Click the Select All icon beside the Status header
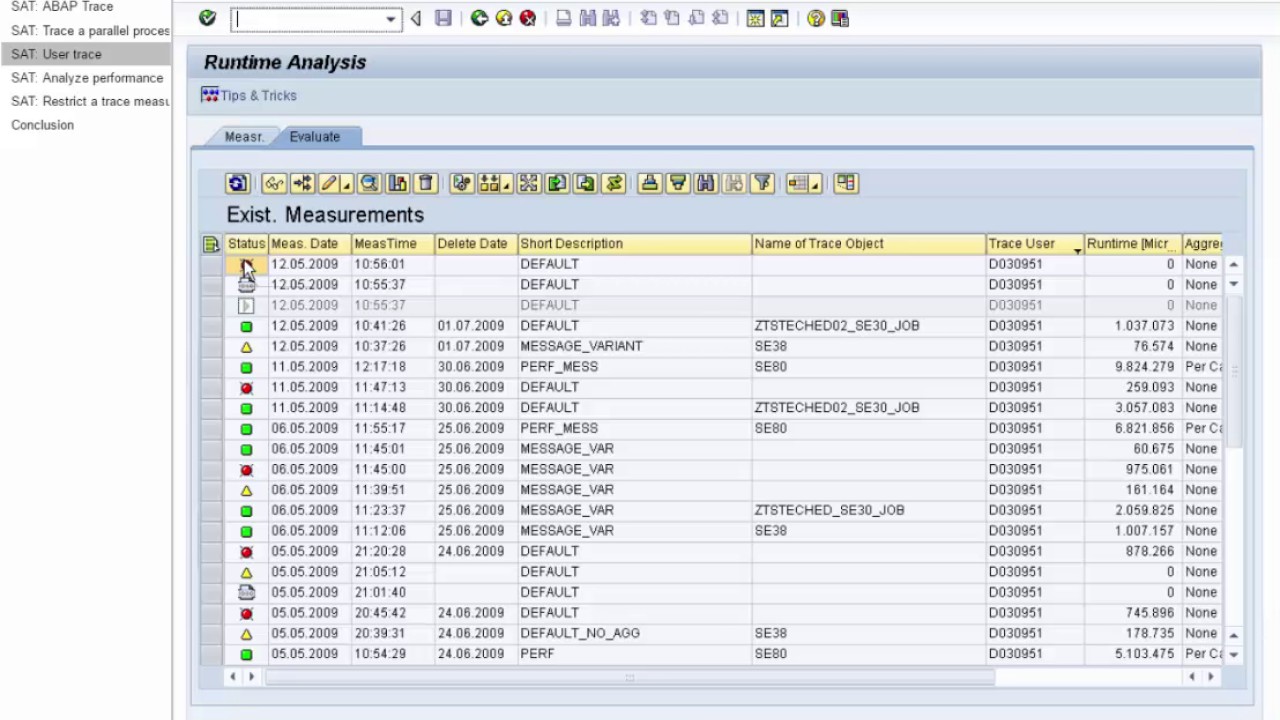1280x720 pixels. 211,244
